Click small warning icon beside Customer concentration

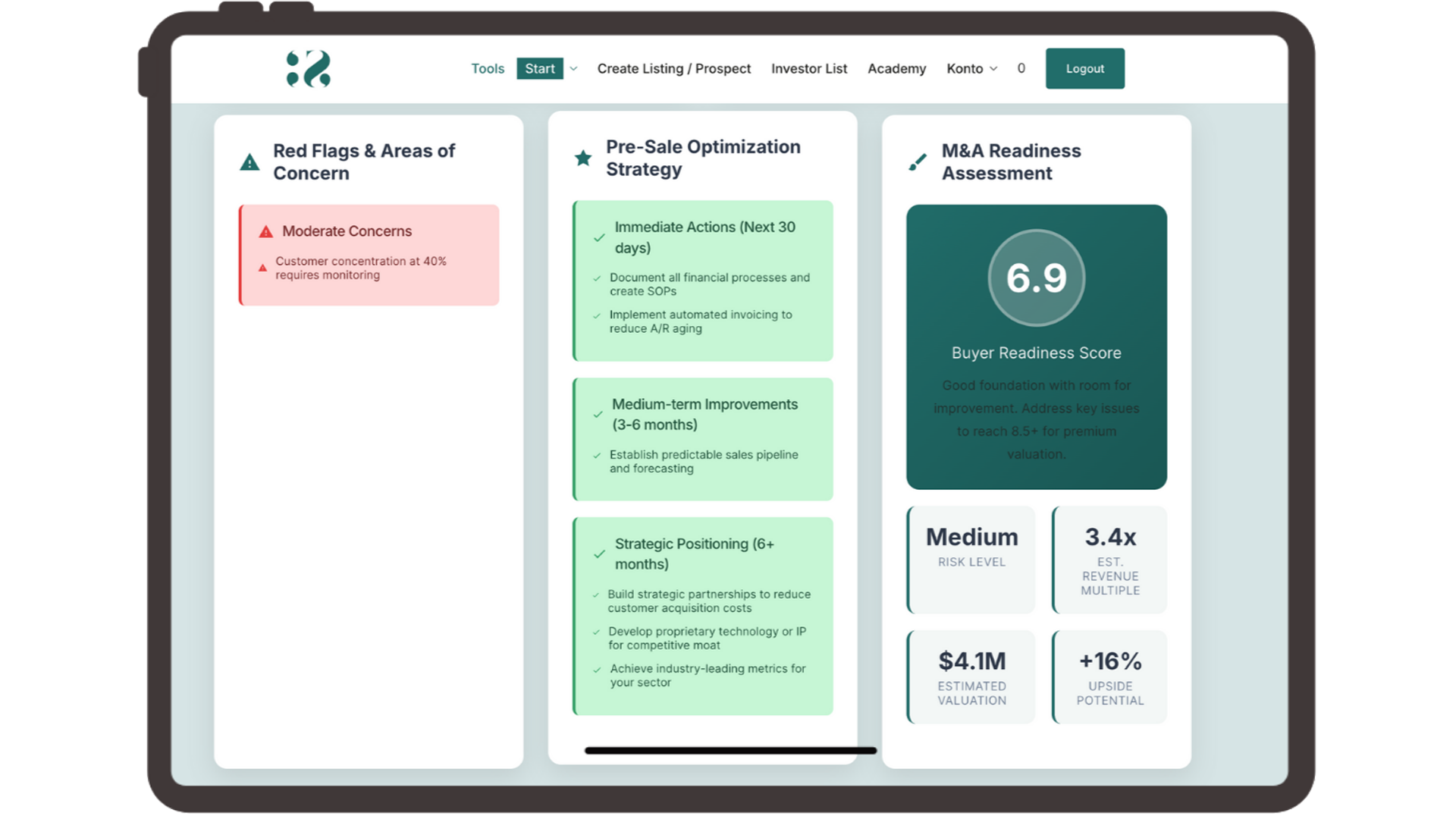tap(262, 268)
